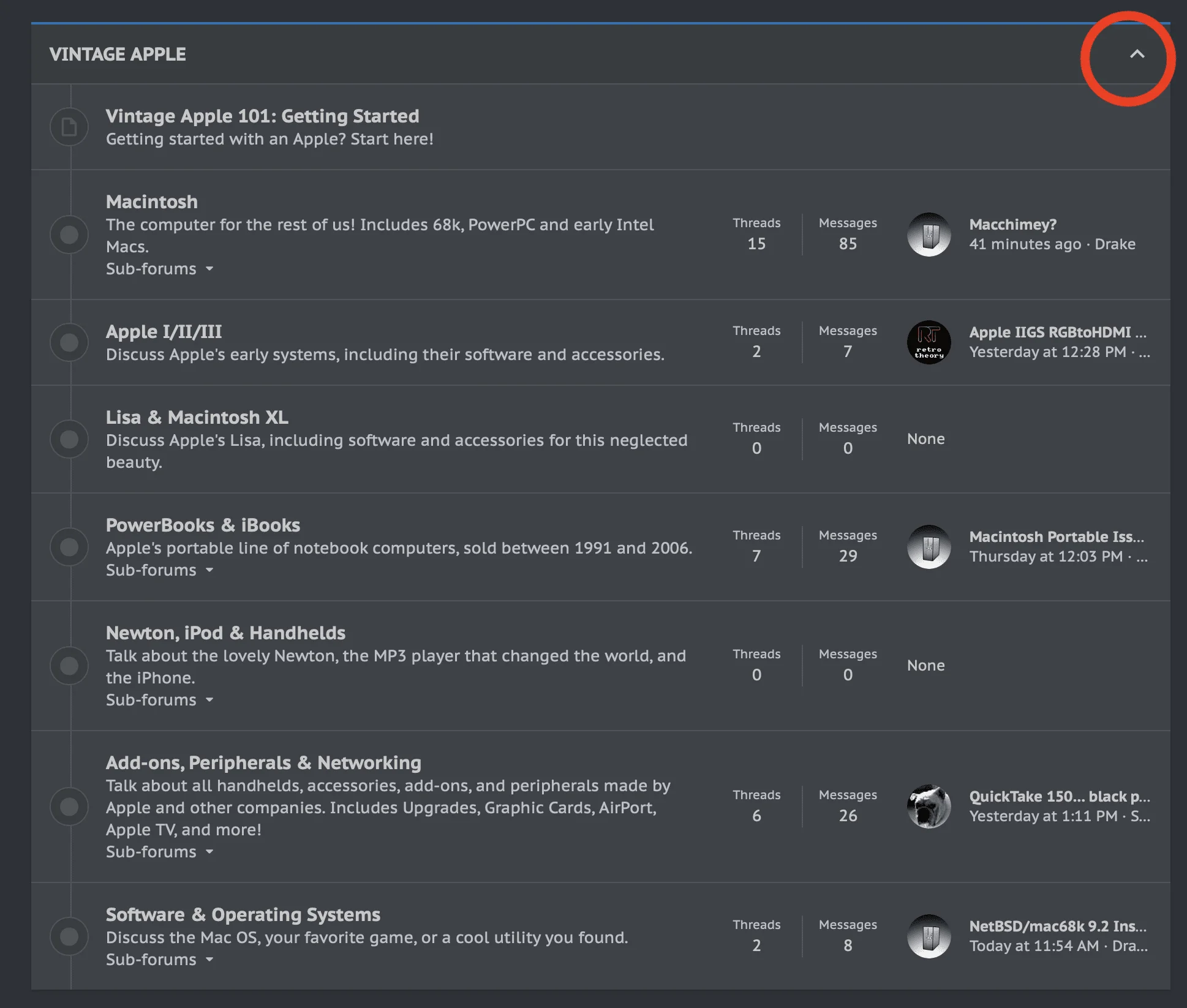1187x1008 pixels.
Task: Click '41 minutes ago' timestamp
Action: point(1025,244)
